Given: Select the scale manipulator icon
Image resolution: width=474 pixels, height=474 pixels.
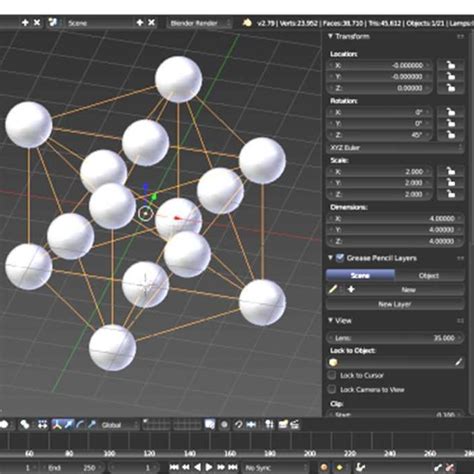Looking at the screenshot, I should coord(91,425).
